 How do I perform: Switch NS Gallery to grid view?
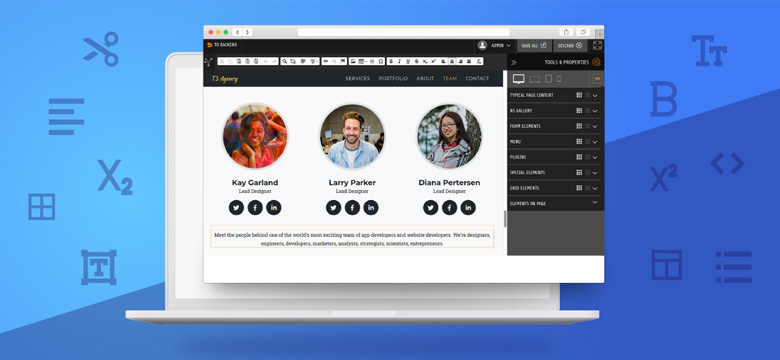579,110
